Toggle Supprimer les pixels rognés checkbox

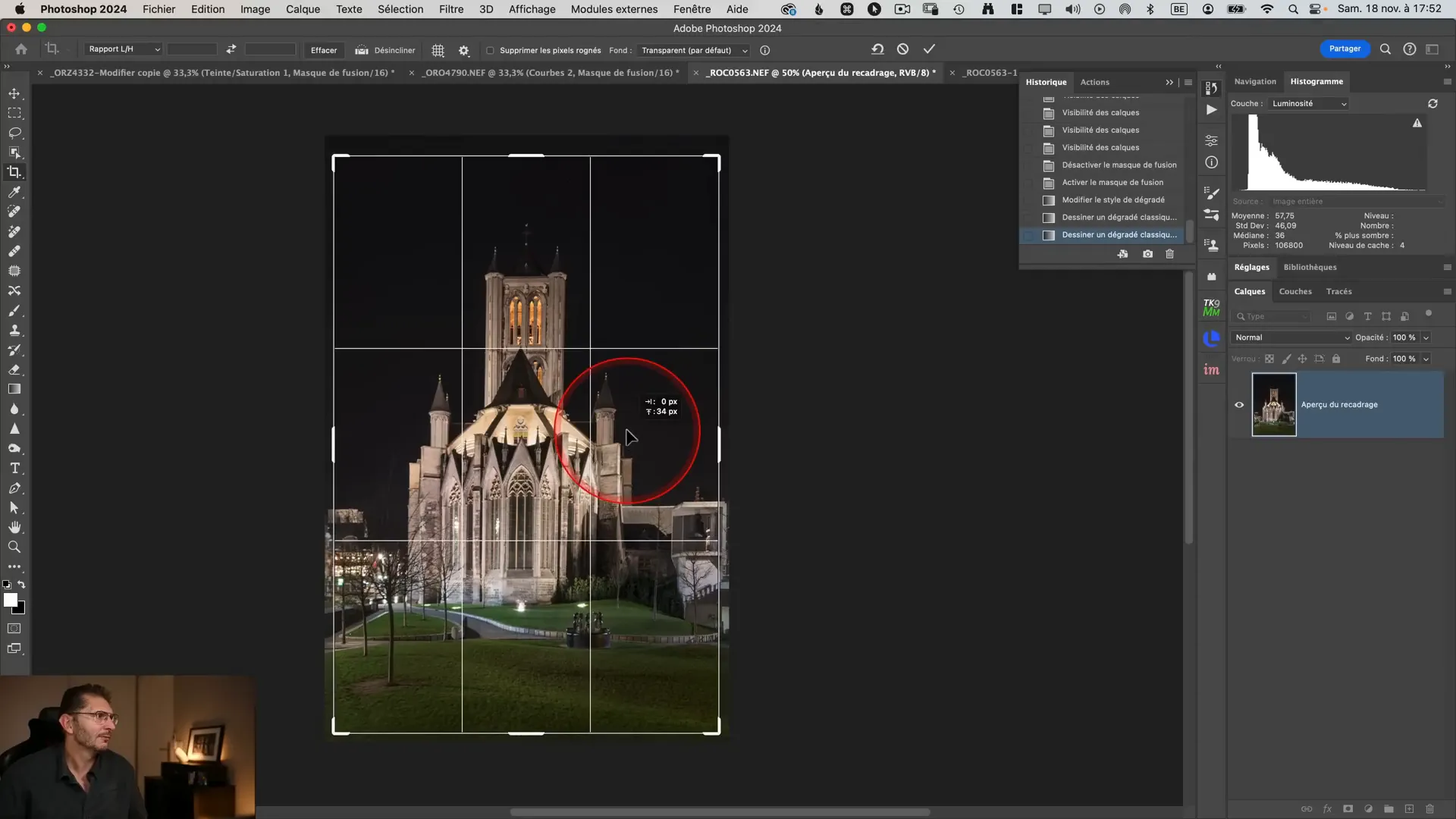click(x=490, y=51)
